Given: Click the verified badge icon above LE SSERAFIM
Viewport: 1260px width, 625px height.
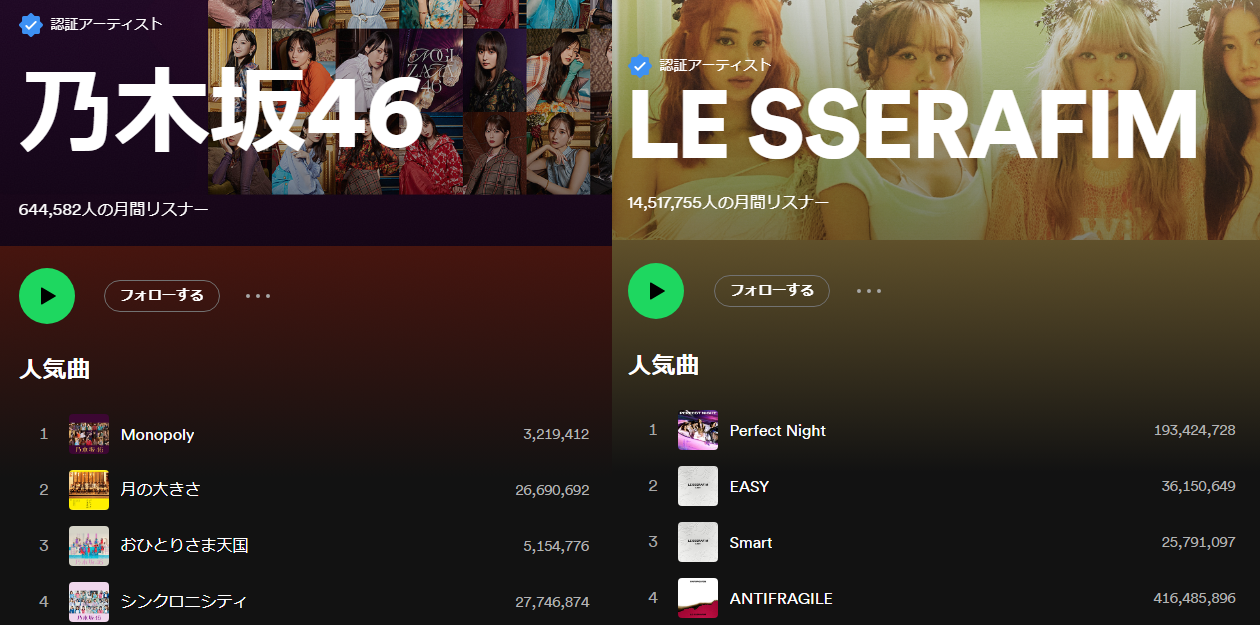Looking at the screenshot, I should point(639,65).
